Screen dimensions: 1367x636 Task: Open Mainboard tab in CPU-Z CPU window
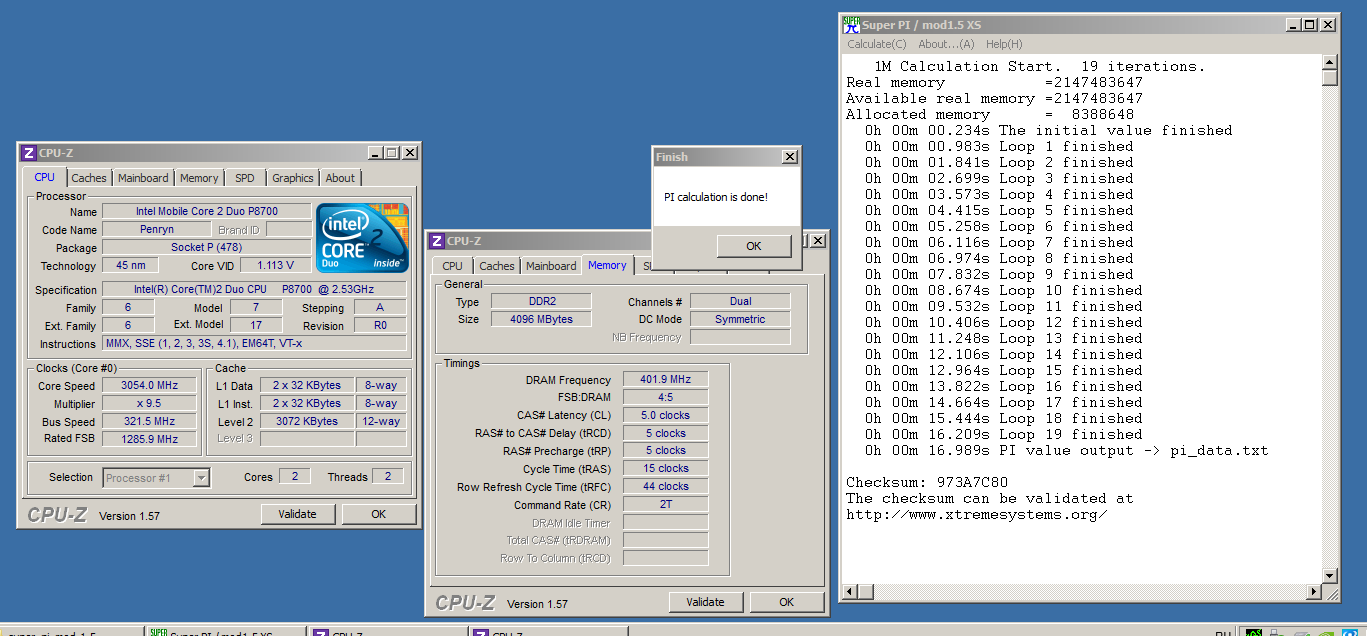[143, 178]
